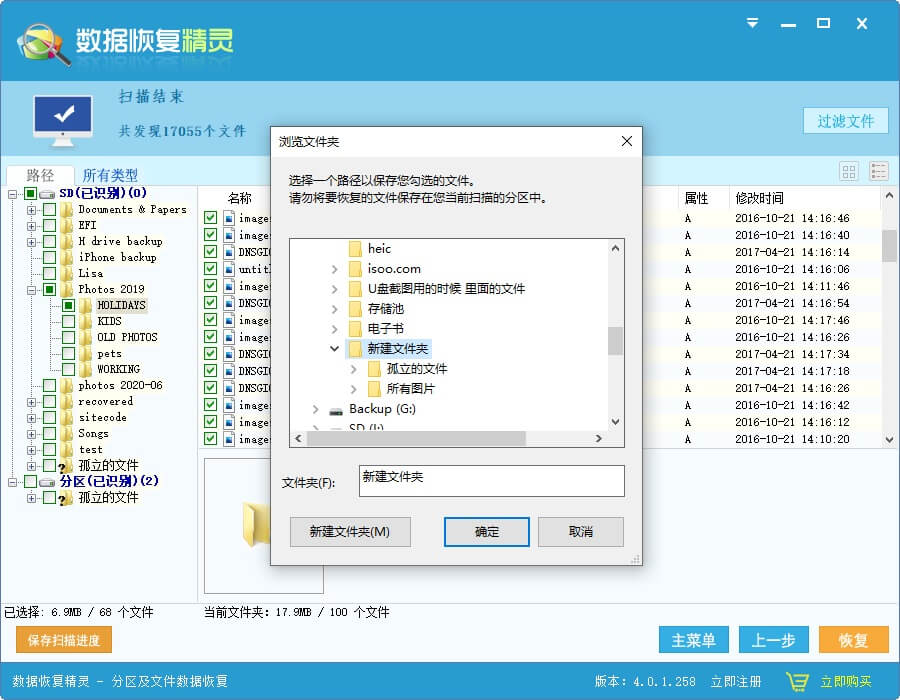Click the shopping cart icon in status bar
Image resolution: width=900 pixels, height=700 pixels.
pos(797,682)
